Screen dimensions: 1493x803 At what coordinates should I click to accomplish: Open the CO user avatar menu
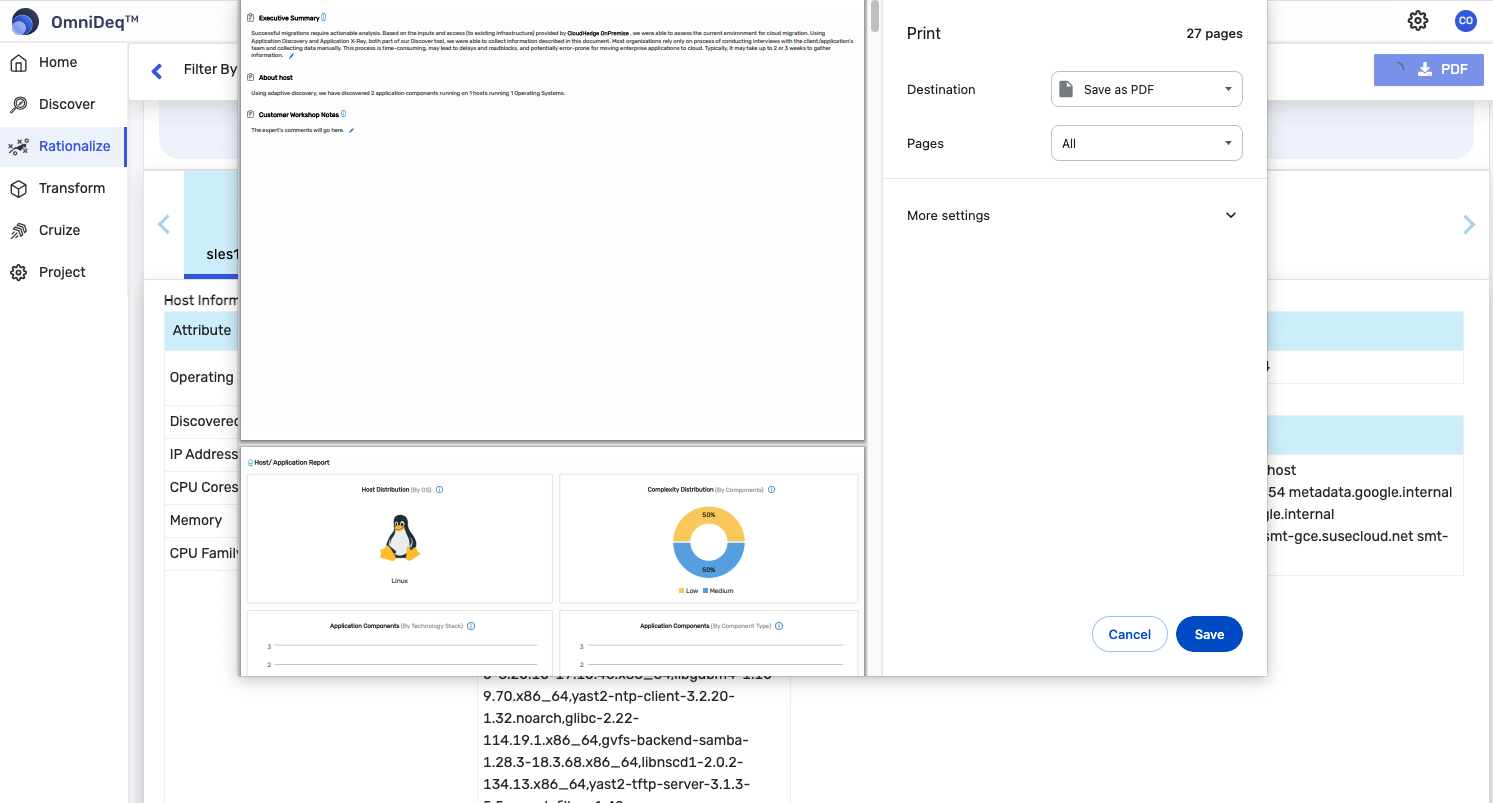1466,20
